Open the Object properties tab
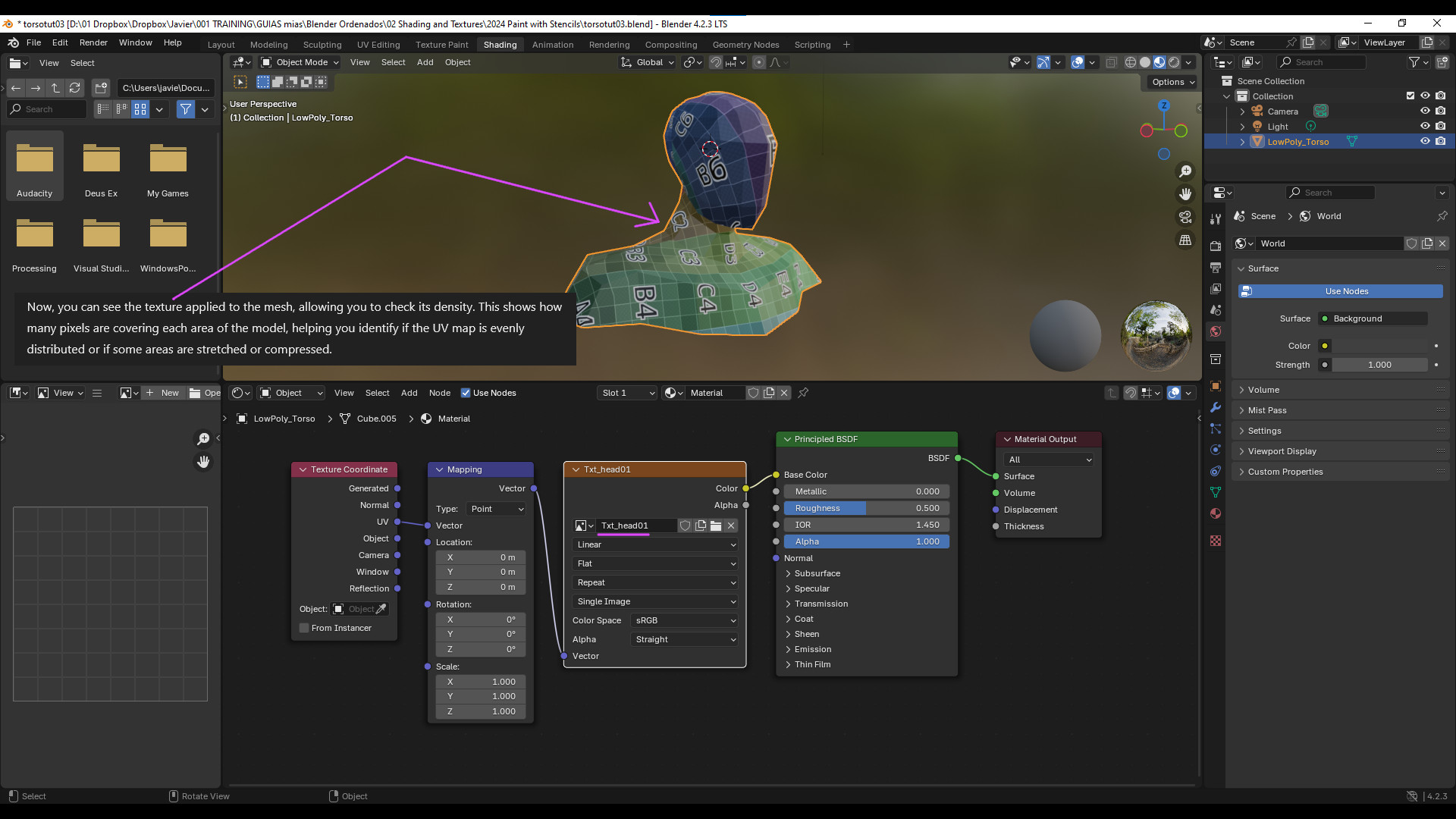Viewport: 1456px width, 819px height. tap(1216, 386)
